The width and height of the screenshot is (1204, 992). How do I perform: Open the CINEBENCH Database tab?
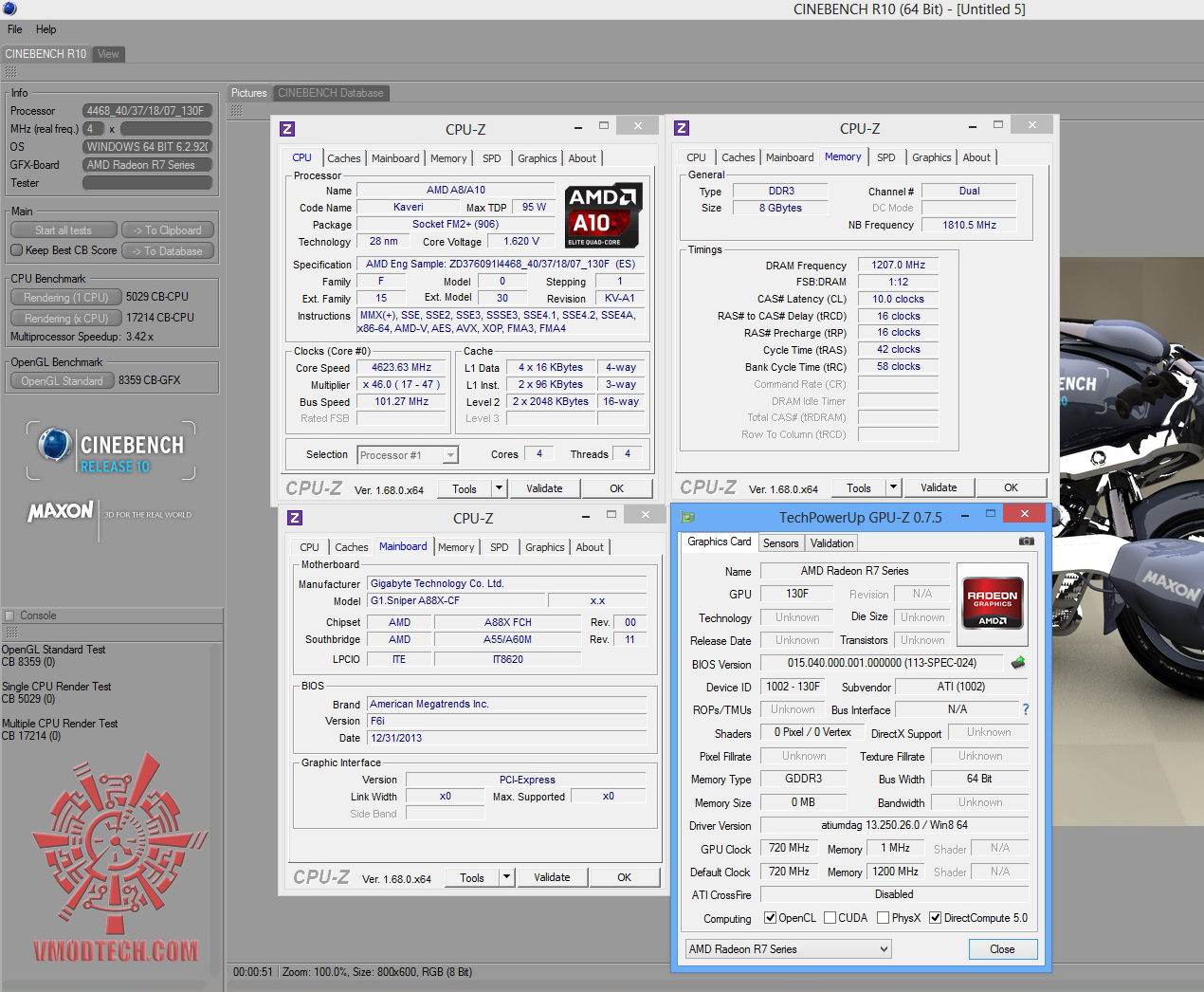point(330,93)
